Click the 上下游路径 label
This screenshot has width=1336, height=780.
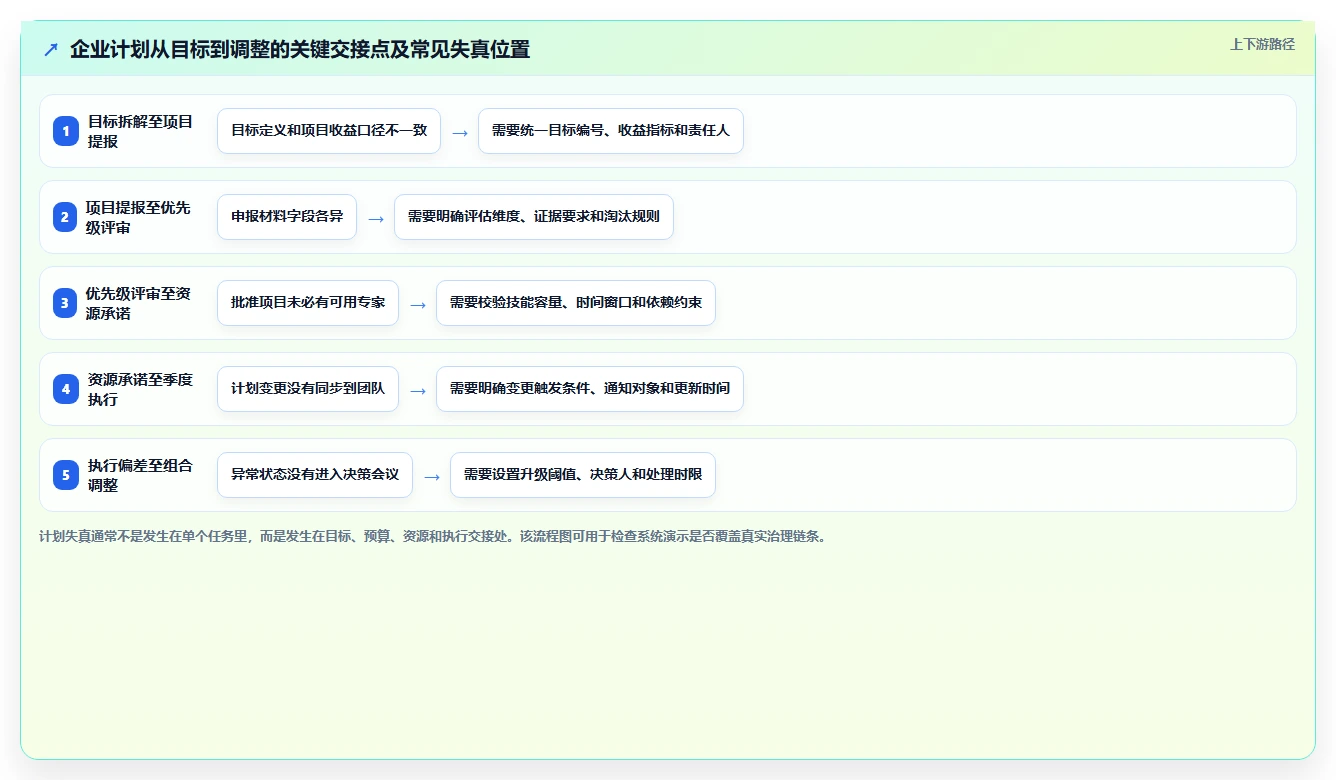pos(1262,44)
